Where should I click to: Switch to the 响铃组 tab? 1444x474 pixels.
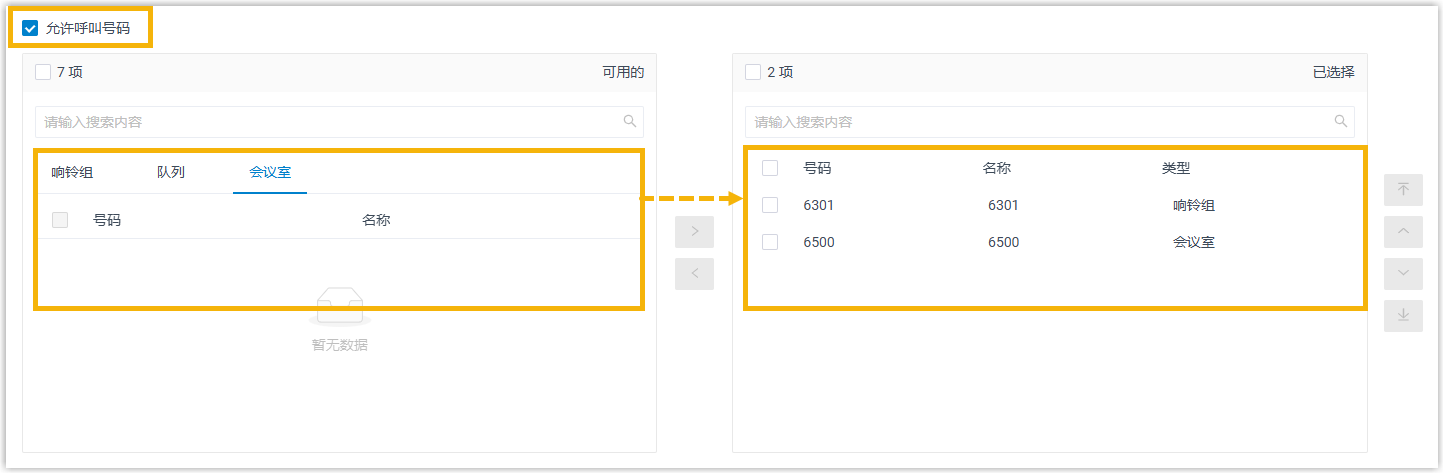click(x=72, y=172)
